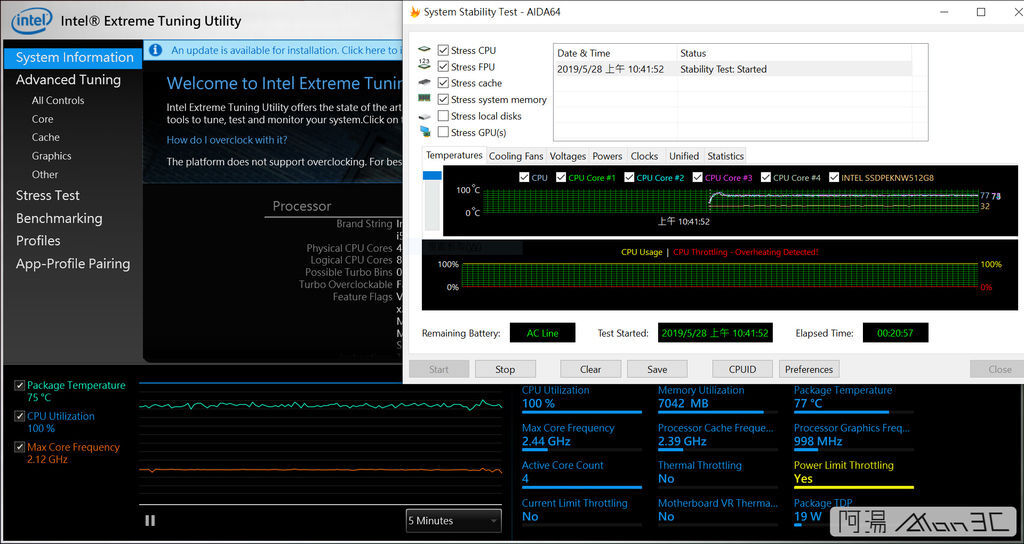This screenshot has width=1024, height=544.
Task: Open the Clocks tab
Action: 645,156
